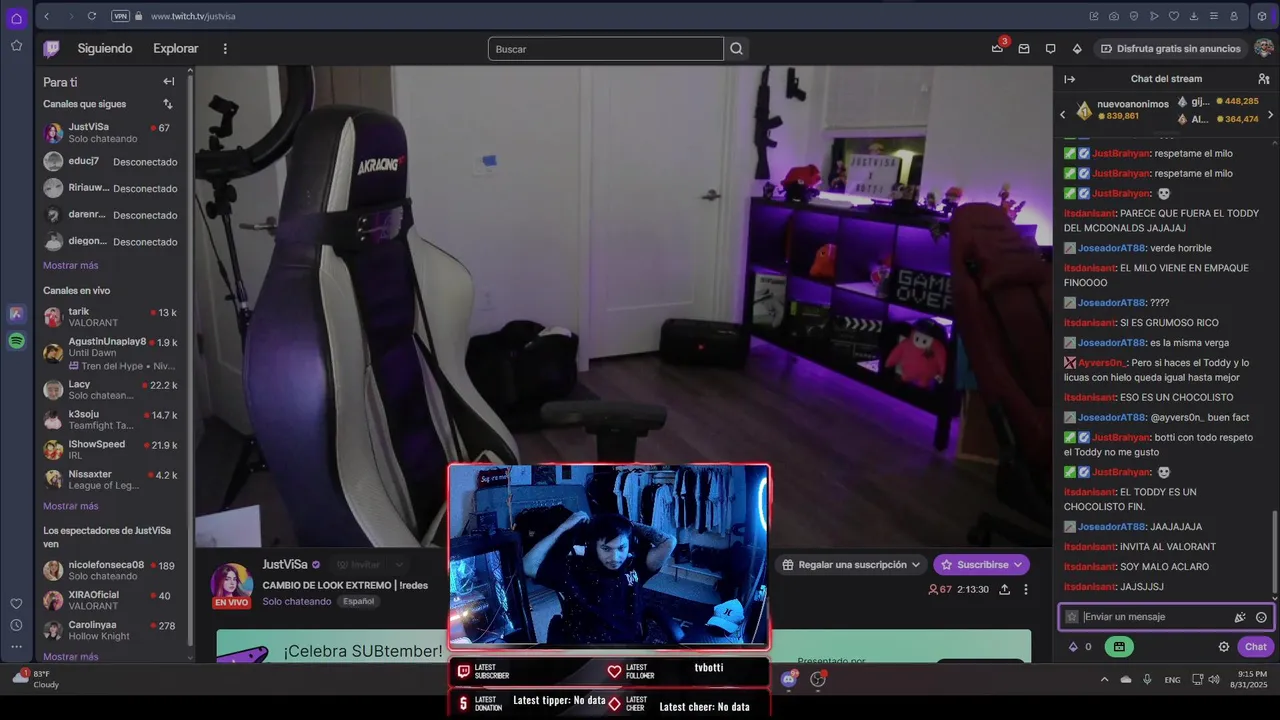This screenshot has width=1280, height=720.
Task: Open the Explorar tab
Action: [176, 48]
